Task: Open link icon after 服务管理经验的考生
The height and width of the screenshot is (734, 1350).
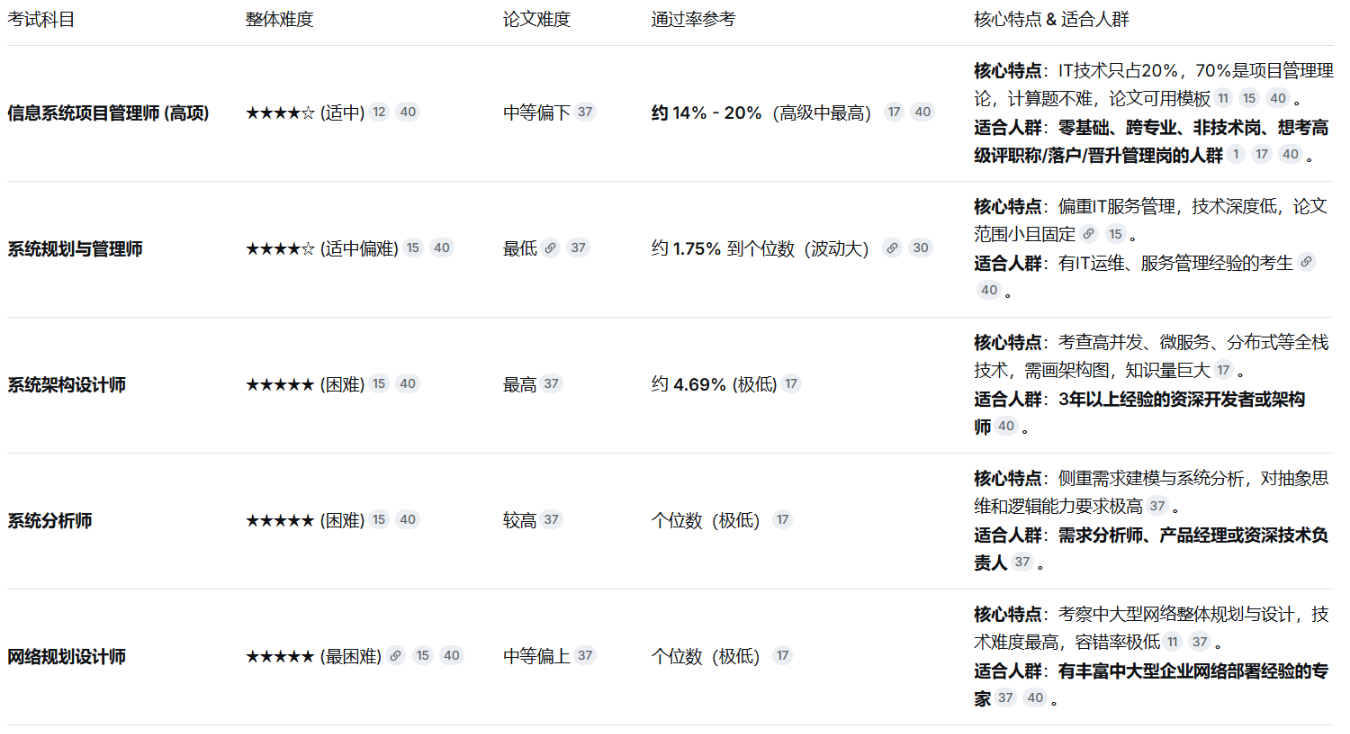Action: coord(1305,262)
